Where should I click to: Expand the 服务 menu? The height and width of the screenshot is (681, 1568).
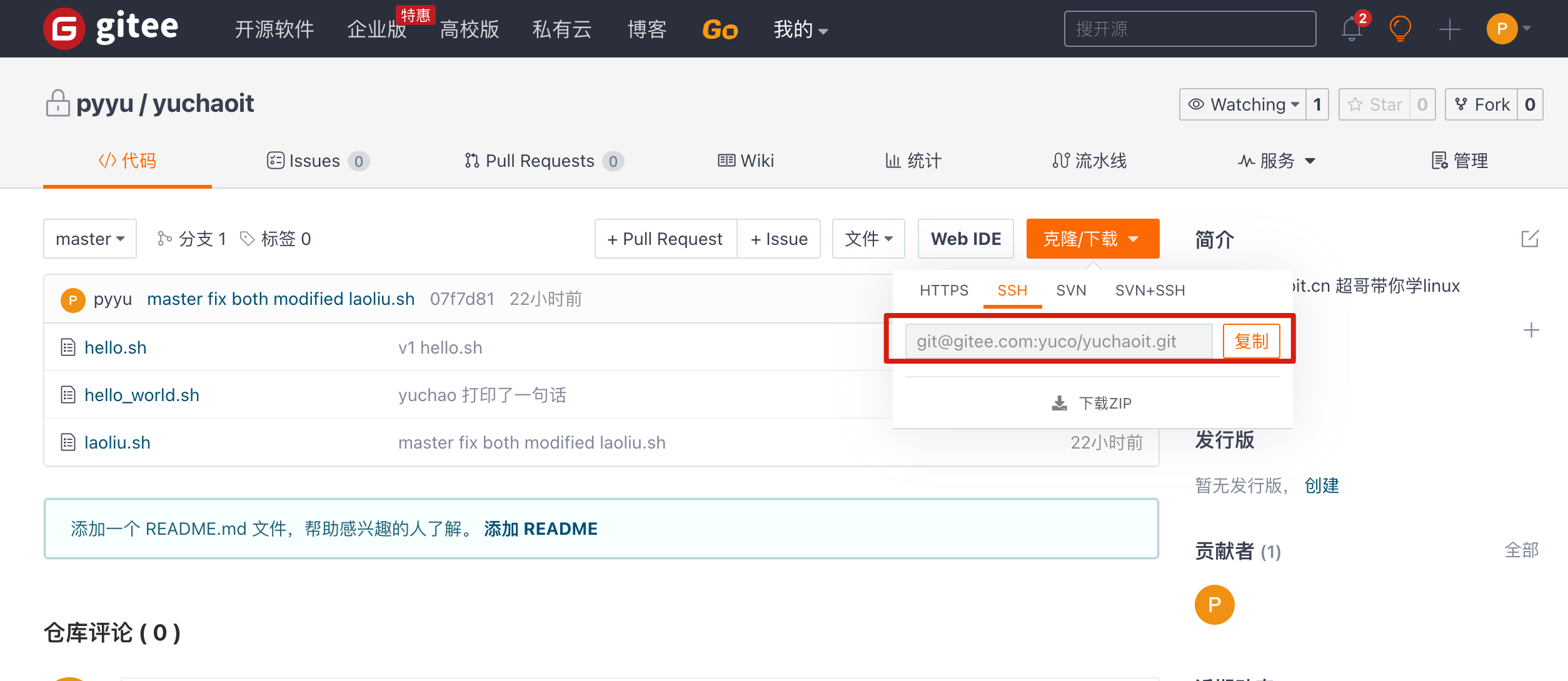(x=1277, y=161)
